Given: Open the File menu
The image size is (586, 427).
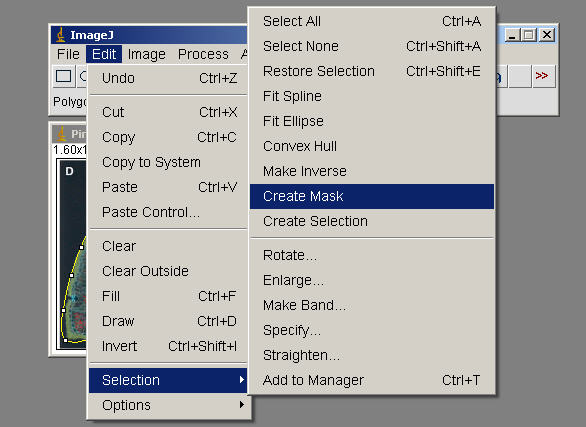Looking at the screenshot, I should pyautogui.click(x=68, y=54).
